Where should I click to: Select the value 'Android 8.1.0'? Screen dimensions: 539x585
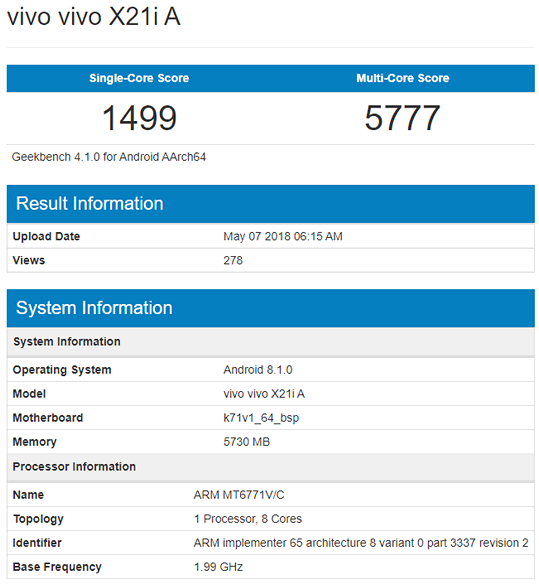258,370
